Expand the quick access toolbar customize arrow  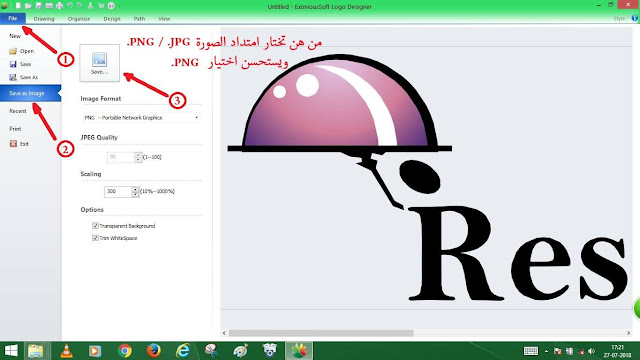[x=119, y=6]
